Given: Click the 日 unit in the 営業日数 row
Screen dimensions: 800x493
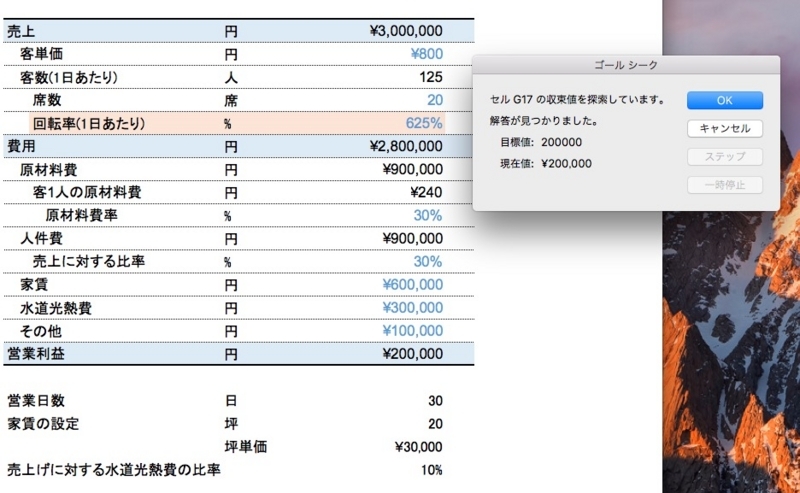Looking at the screenshot, I should pyautogui.click(x=231, y=401).
